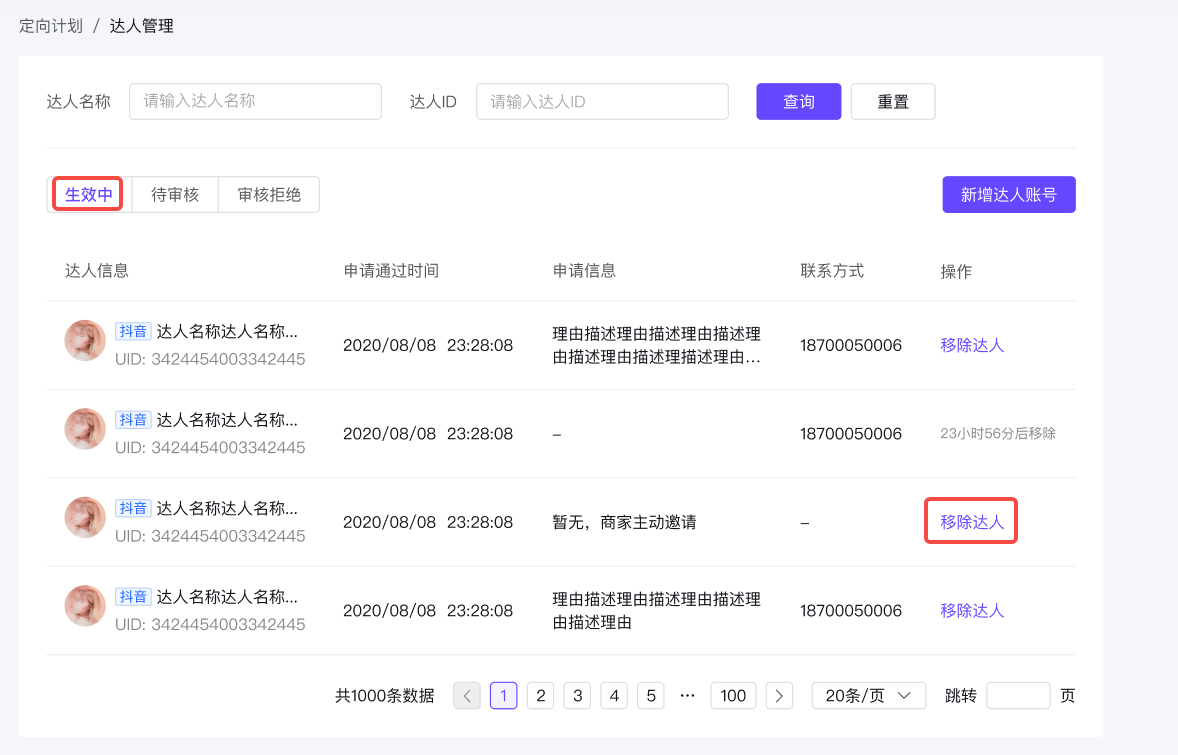Viewport: 1178px width, 755px height.
Task: Click the 查询 search button
Action: click(x=799, y=101)
